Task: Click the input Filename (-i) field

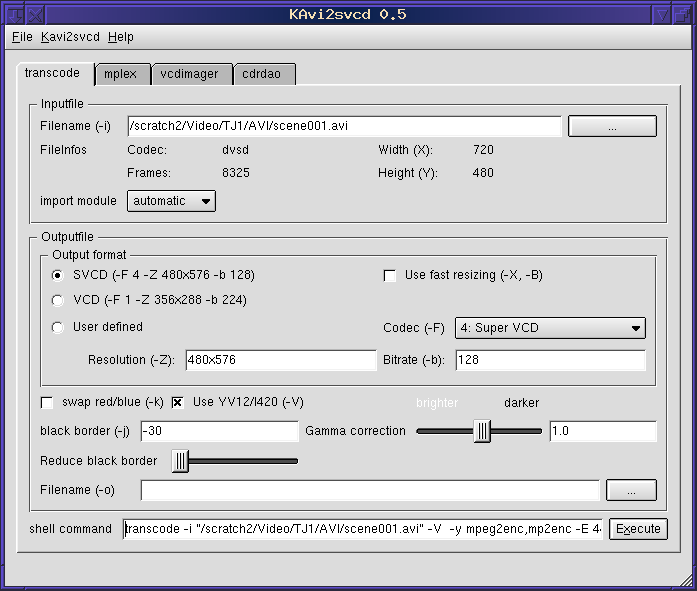Action: click(x=344, y=126)
